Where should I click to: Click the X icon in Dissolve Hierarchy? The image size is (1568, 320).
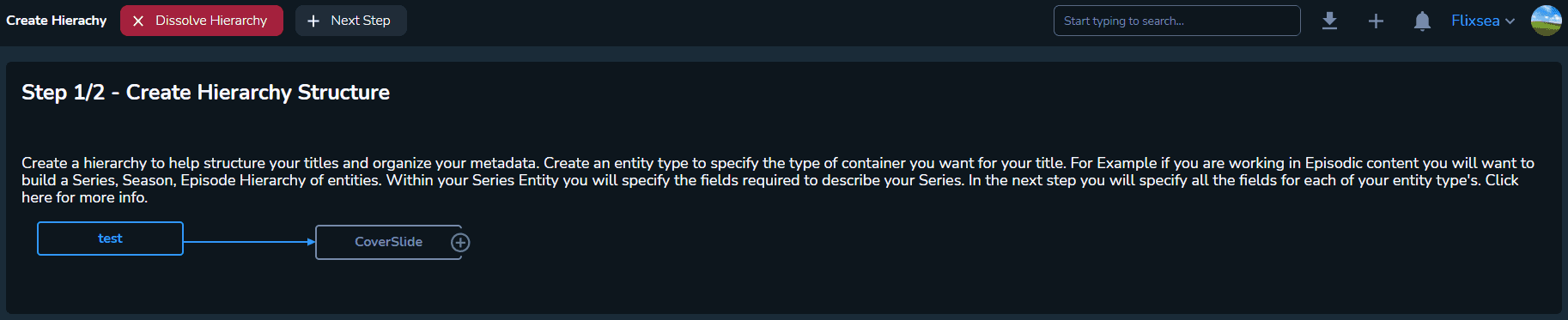pyautogui.click(x=138, y=21)
